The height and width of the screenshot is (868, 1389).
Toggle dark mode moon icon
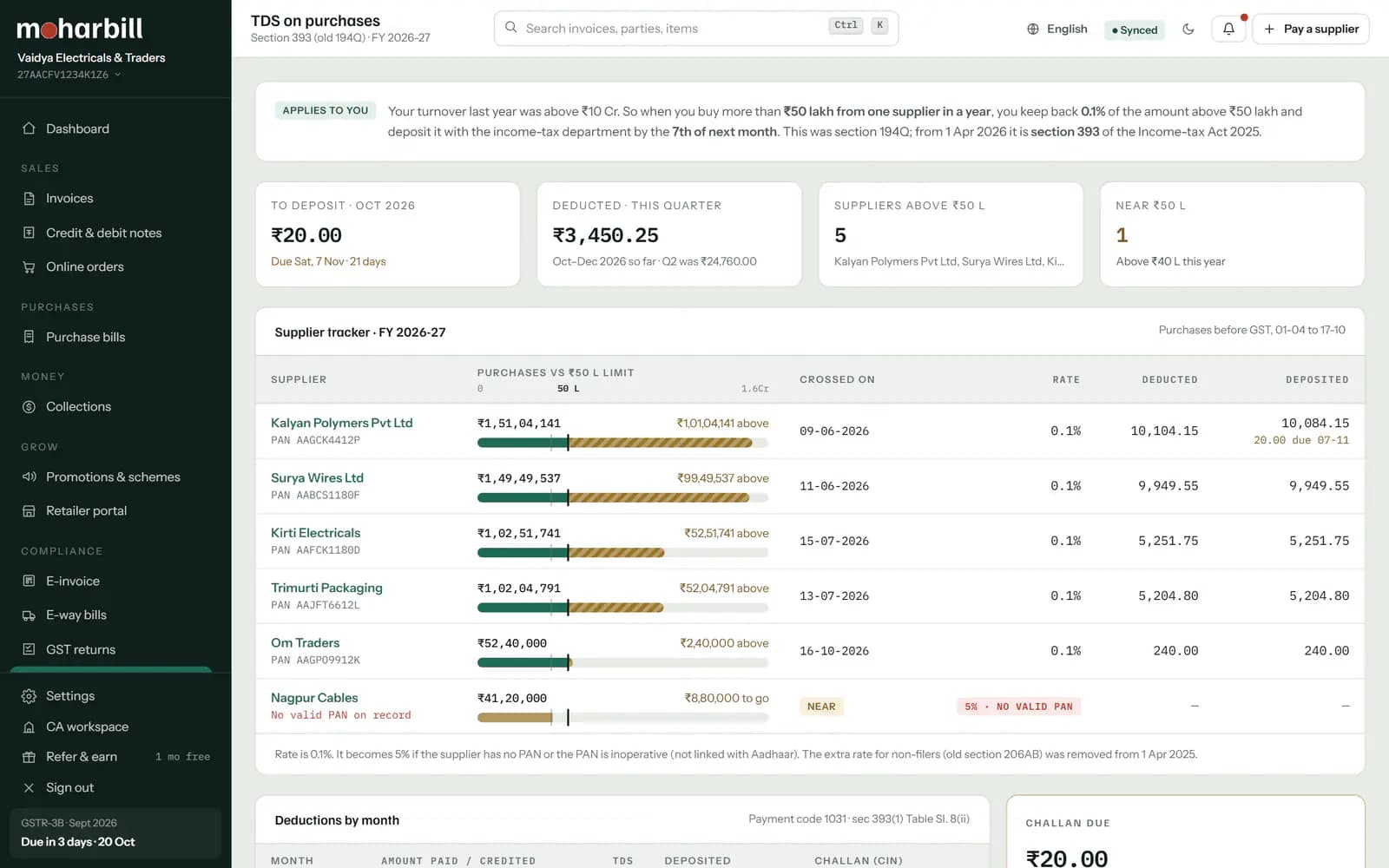click(1188, 29)
